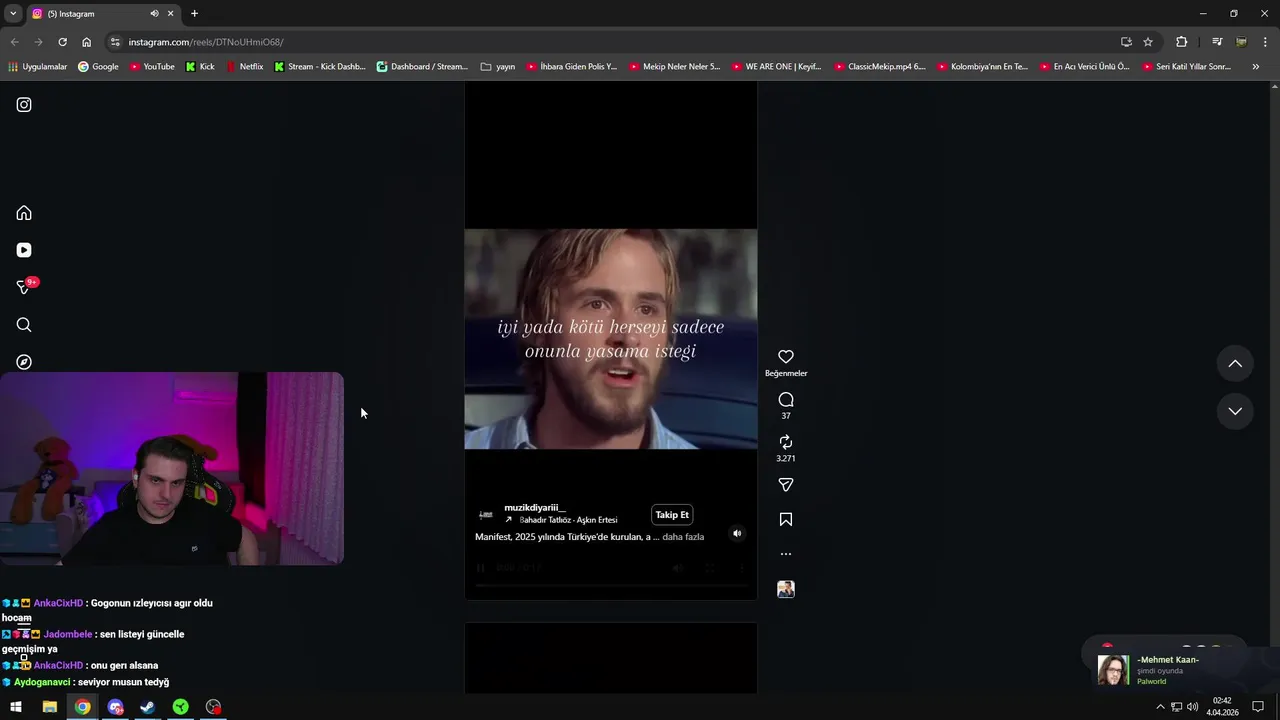
Task: Open the Uygulamalar apps shortcut
Action: click(38, 67)
